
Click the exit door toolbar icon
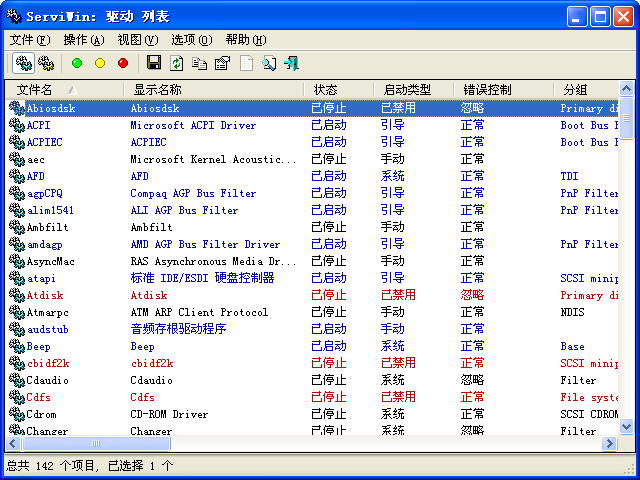(x=291, y=63)
